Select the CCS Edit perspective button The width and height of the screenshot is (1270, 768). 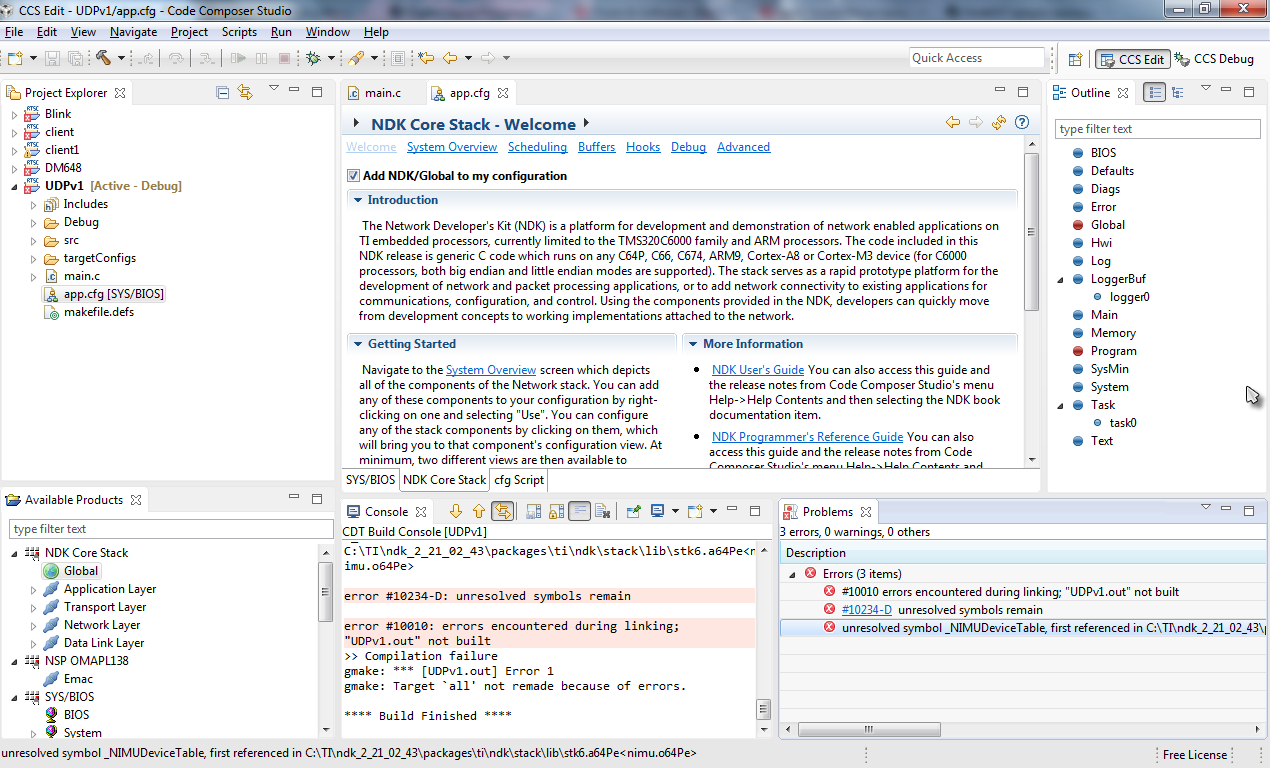point(1132,59)
